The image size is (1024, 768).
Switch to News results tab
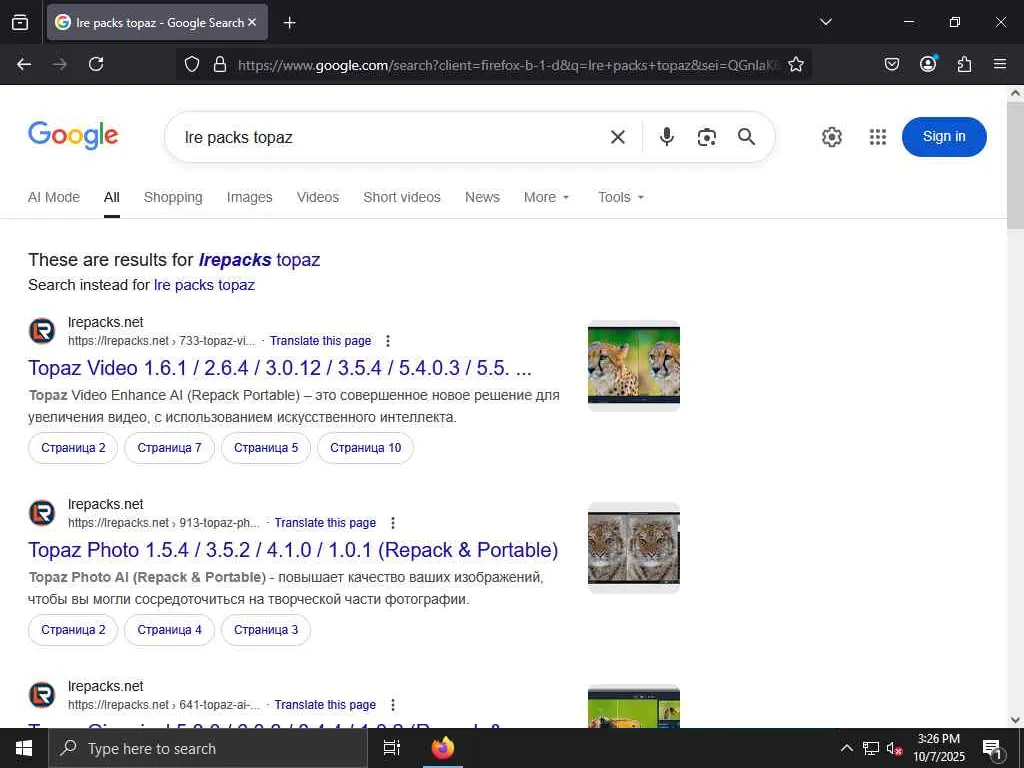482,197
